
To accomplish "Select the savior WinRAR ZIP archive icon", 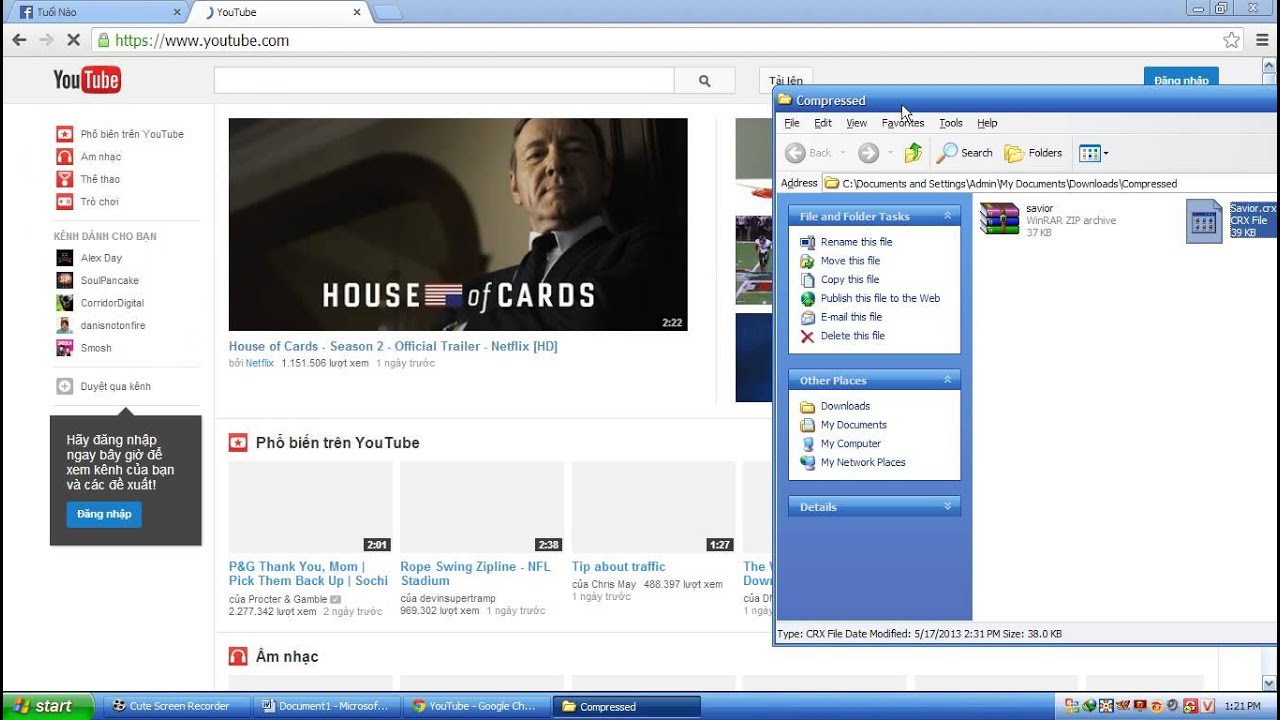I will click(999, 220).
